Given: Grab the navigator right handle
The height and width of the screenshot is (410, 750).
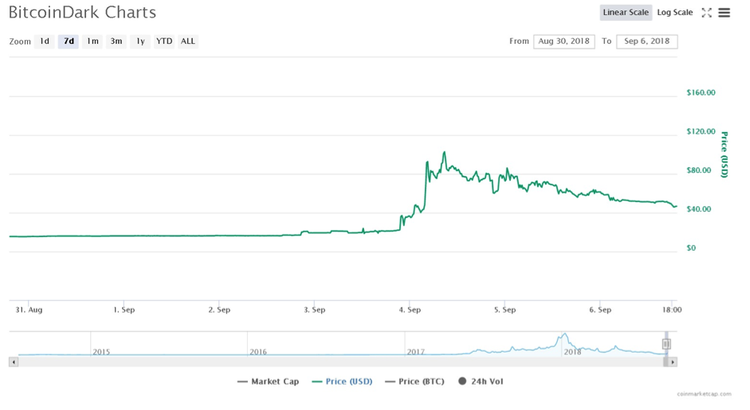Looking at the screenshot, I should [666, 344].
